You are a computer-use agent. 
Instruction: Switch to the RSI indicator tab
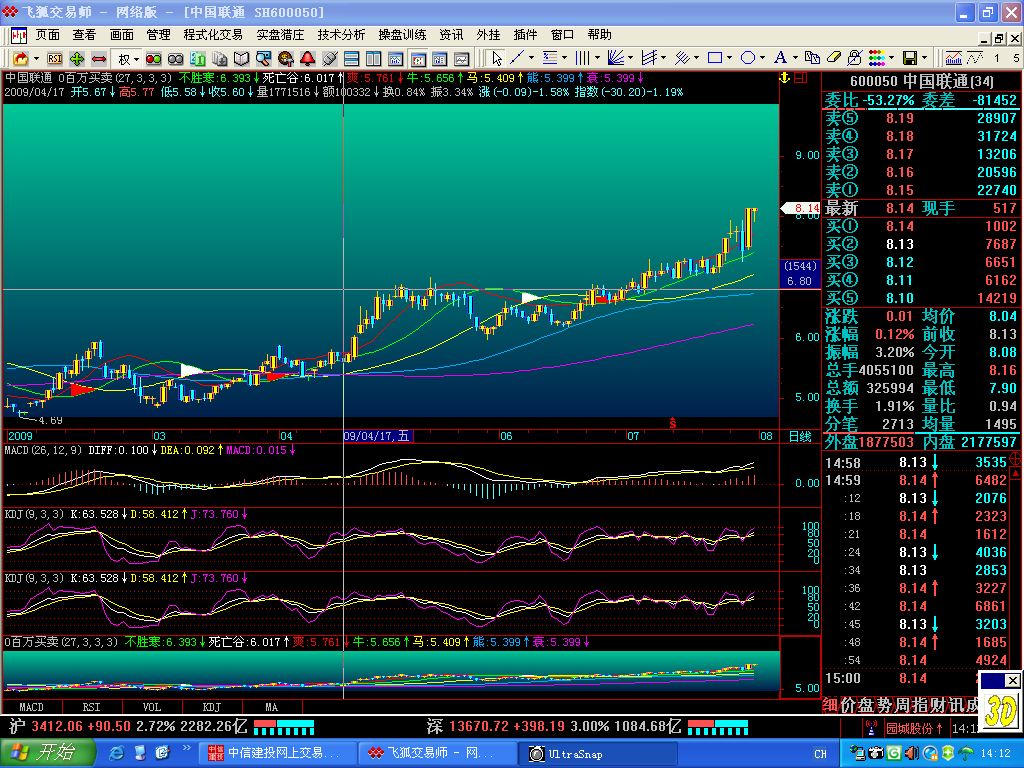click(91, 707)
